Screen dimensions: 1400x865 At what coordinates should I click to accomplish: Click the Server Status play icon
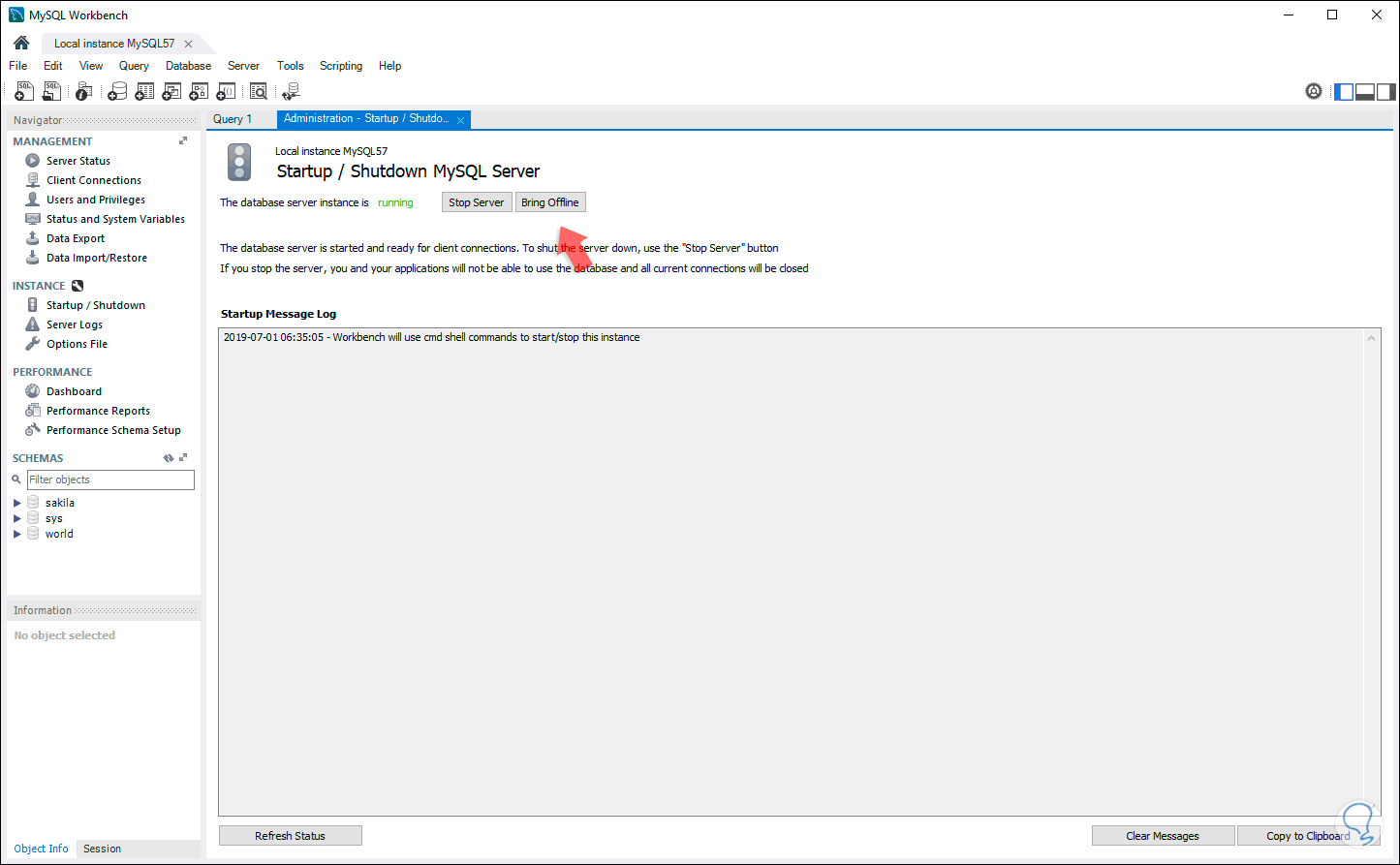coord(33,161)
